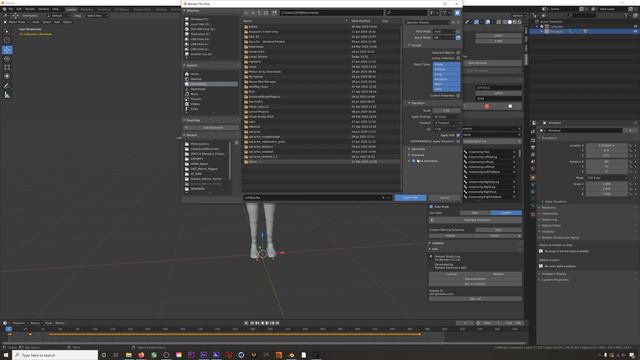
Task: Open the Object properties tab (orange square)
Action: (533, 178)
